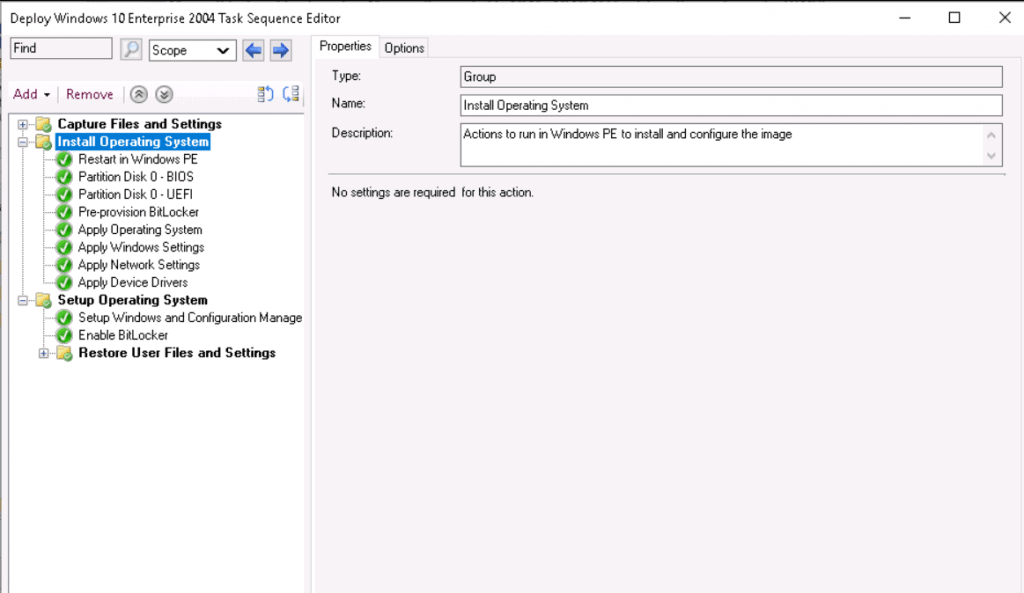
Task: Go to next search result arrow
Action: (x=281, y=50)
